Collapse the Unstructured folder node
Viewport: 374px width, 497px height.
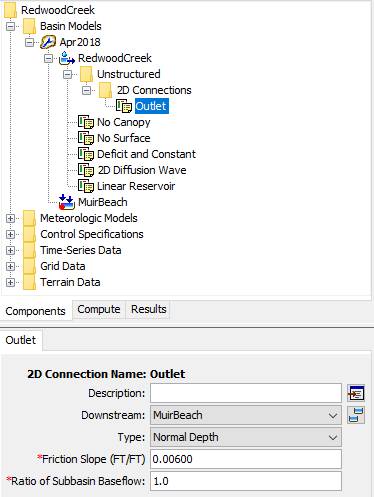68,74
